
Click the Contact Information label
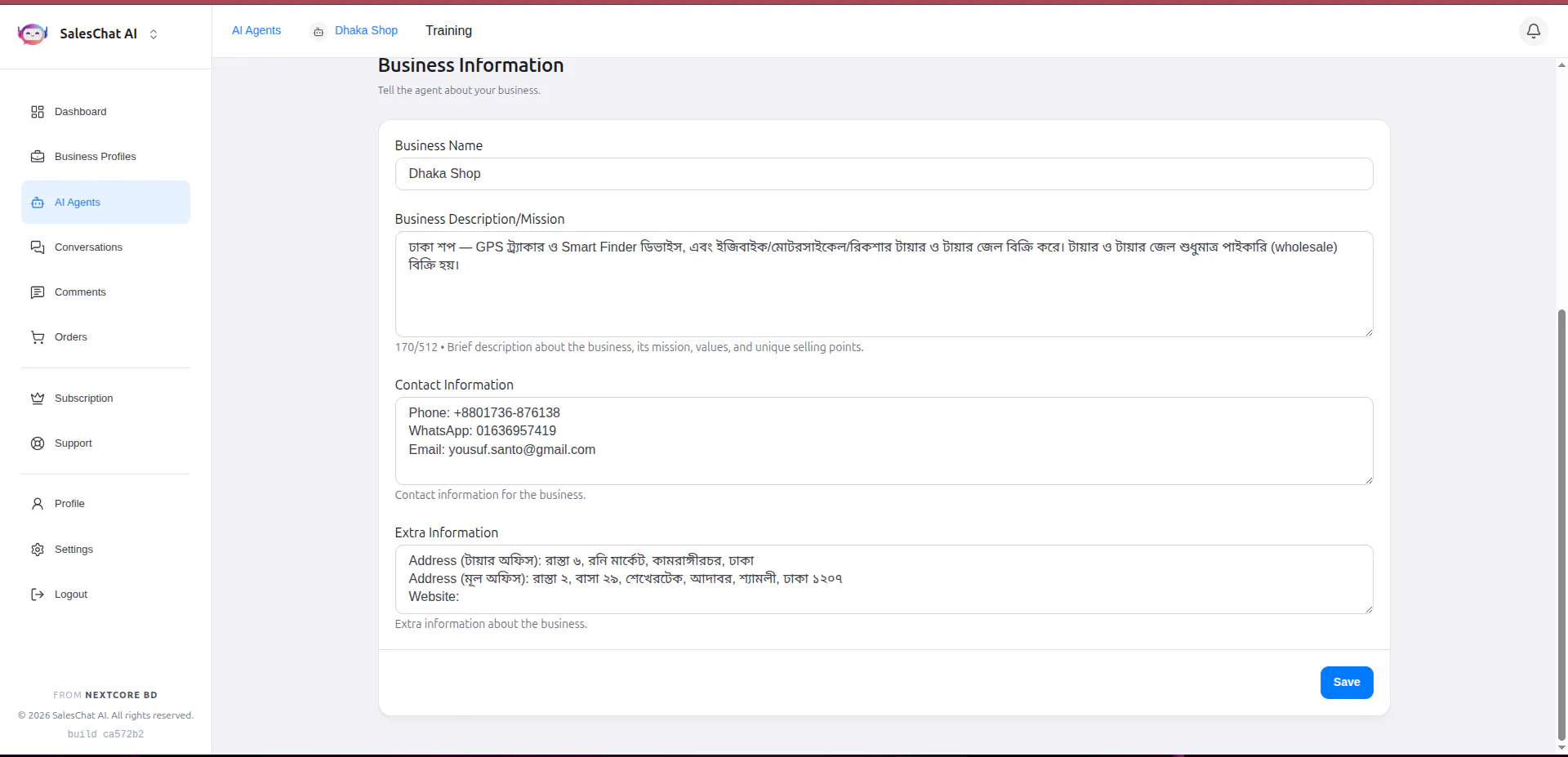[454, 385]
